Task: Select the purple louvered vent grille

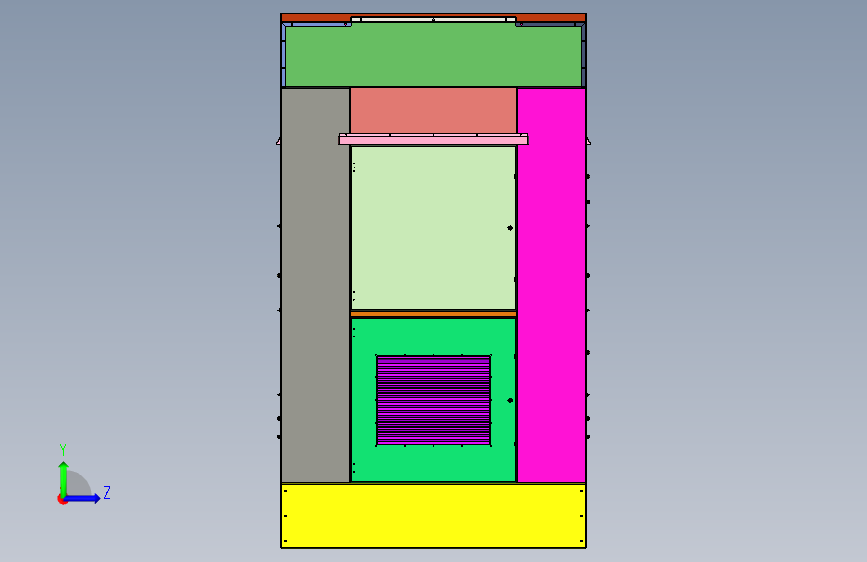Action: [433, 400]
